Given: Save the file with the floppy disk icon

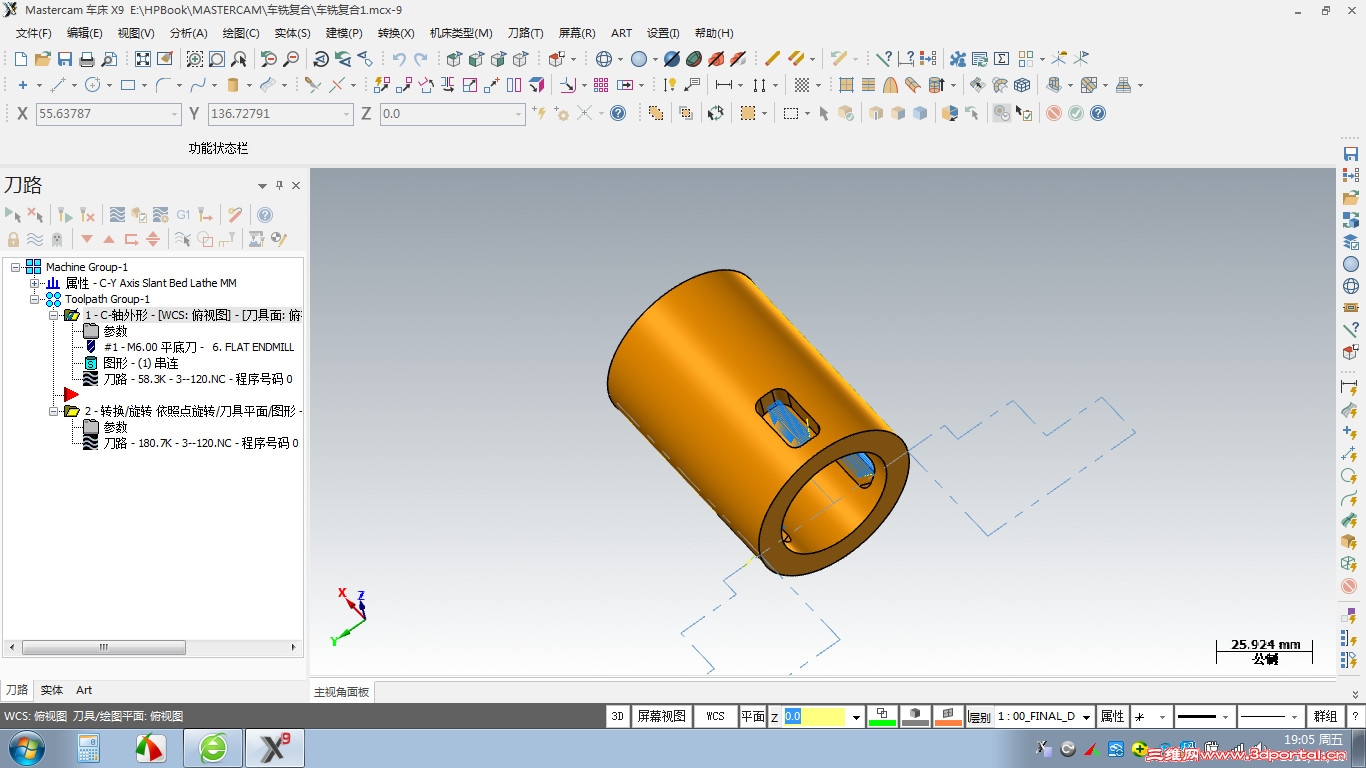Looking at the screenshot, I should point(65,59).
